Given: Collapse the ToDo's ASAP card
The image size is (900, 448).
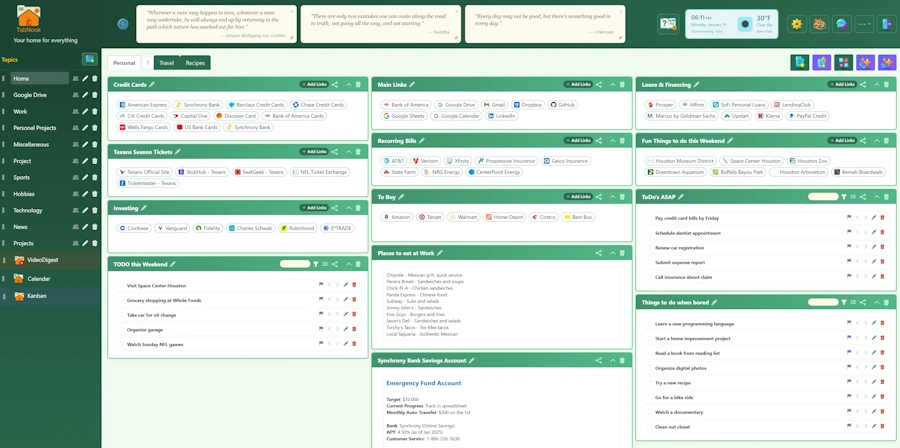Looking at the screenshot, I should tap(876, 197).
